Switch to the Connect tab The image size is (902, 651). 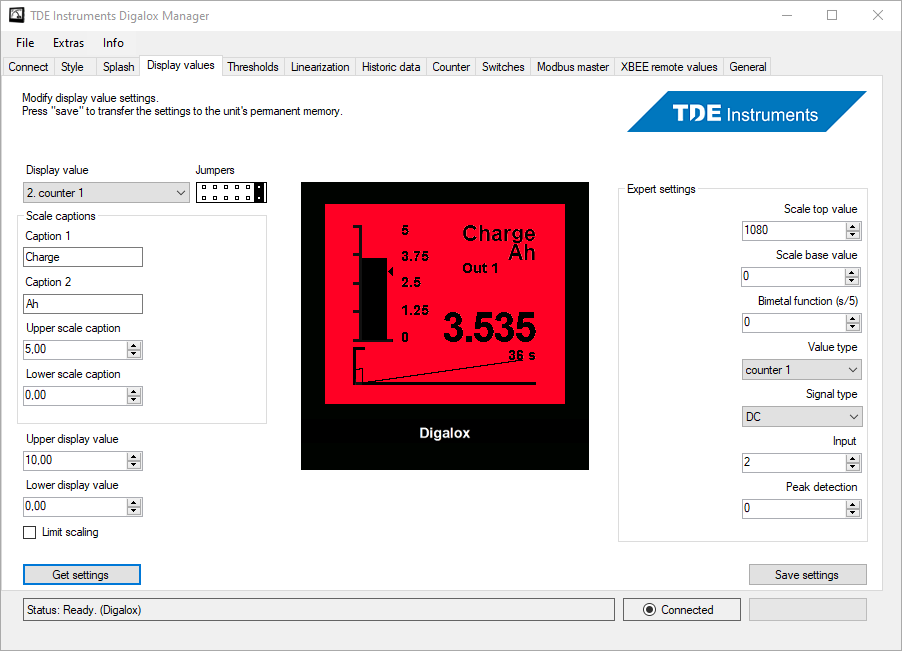[28, 67]
